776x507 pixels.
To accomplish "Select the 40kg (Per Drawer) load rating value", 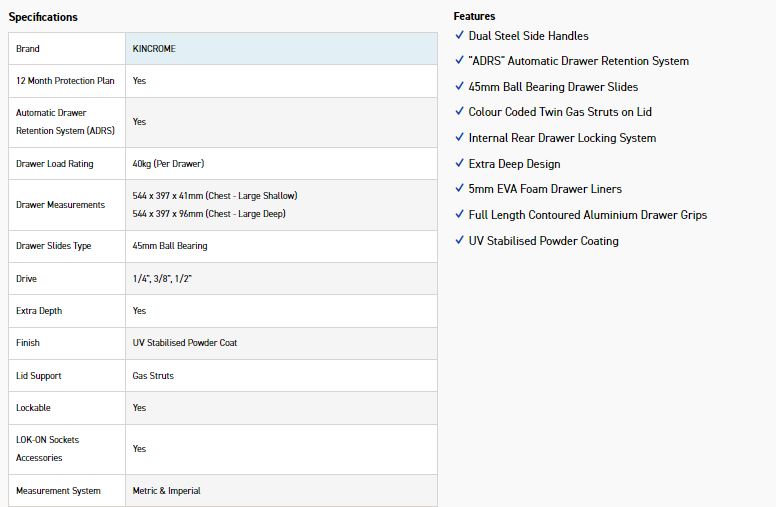I will [x=168, y=163].
